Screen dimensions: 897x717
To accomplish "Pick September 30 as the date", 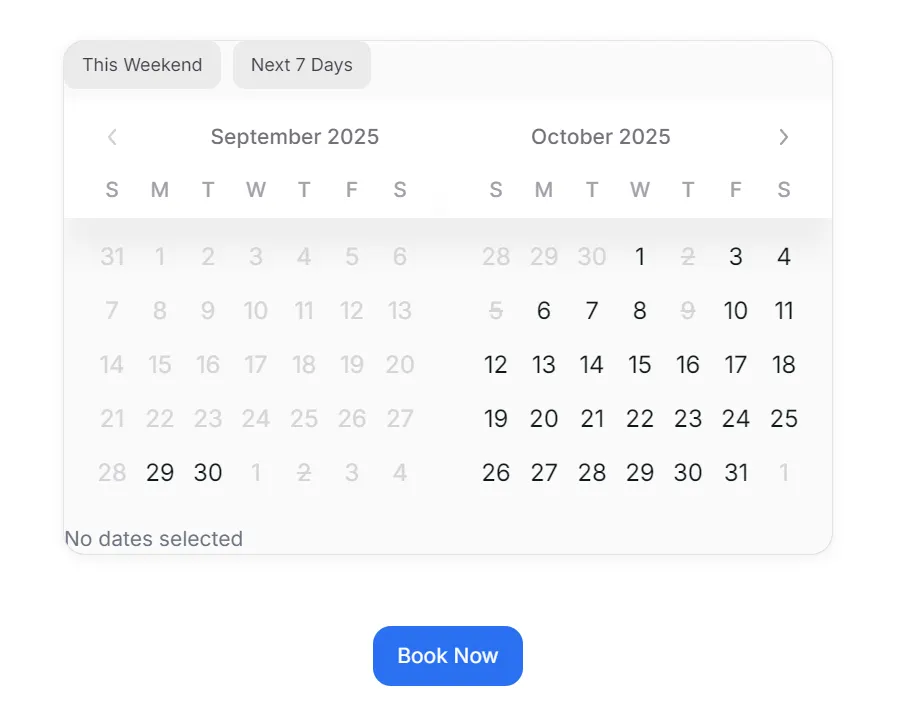I will pos(208,472).
